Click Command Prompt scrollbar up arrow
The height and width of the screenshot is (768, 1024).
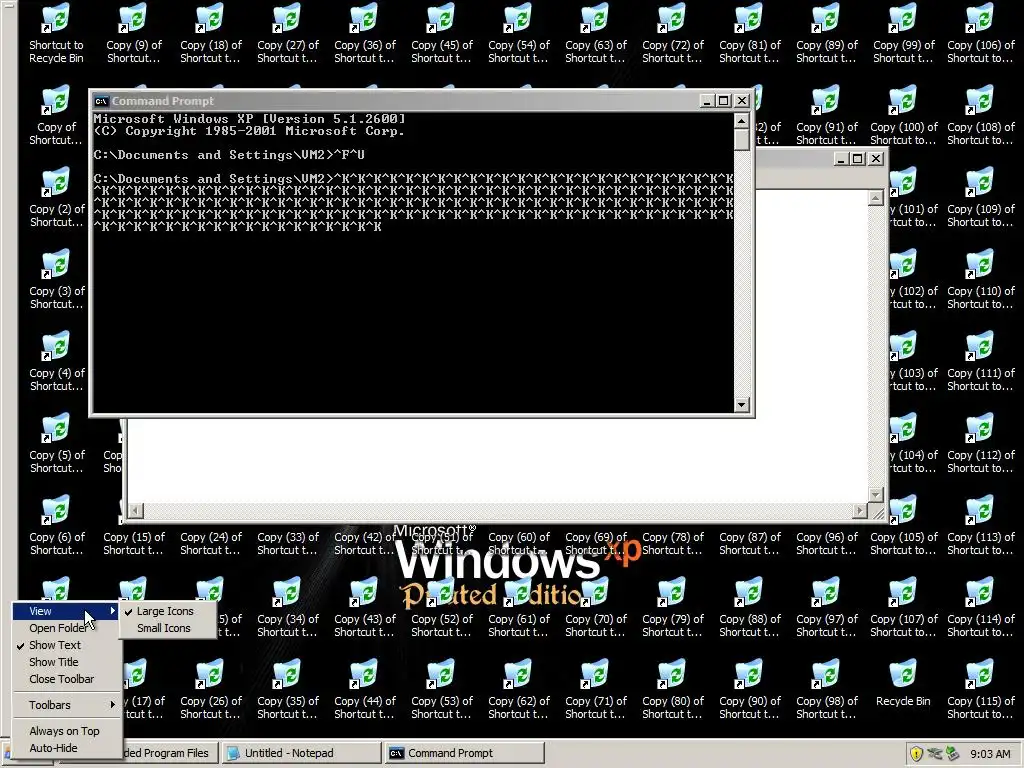pyautogui.click(x=741, y=121)
